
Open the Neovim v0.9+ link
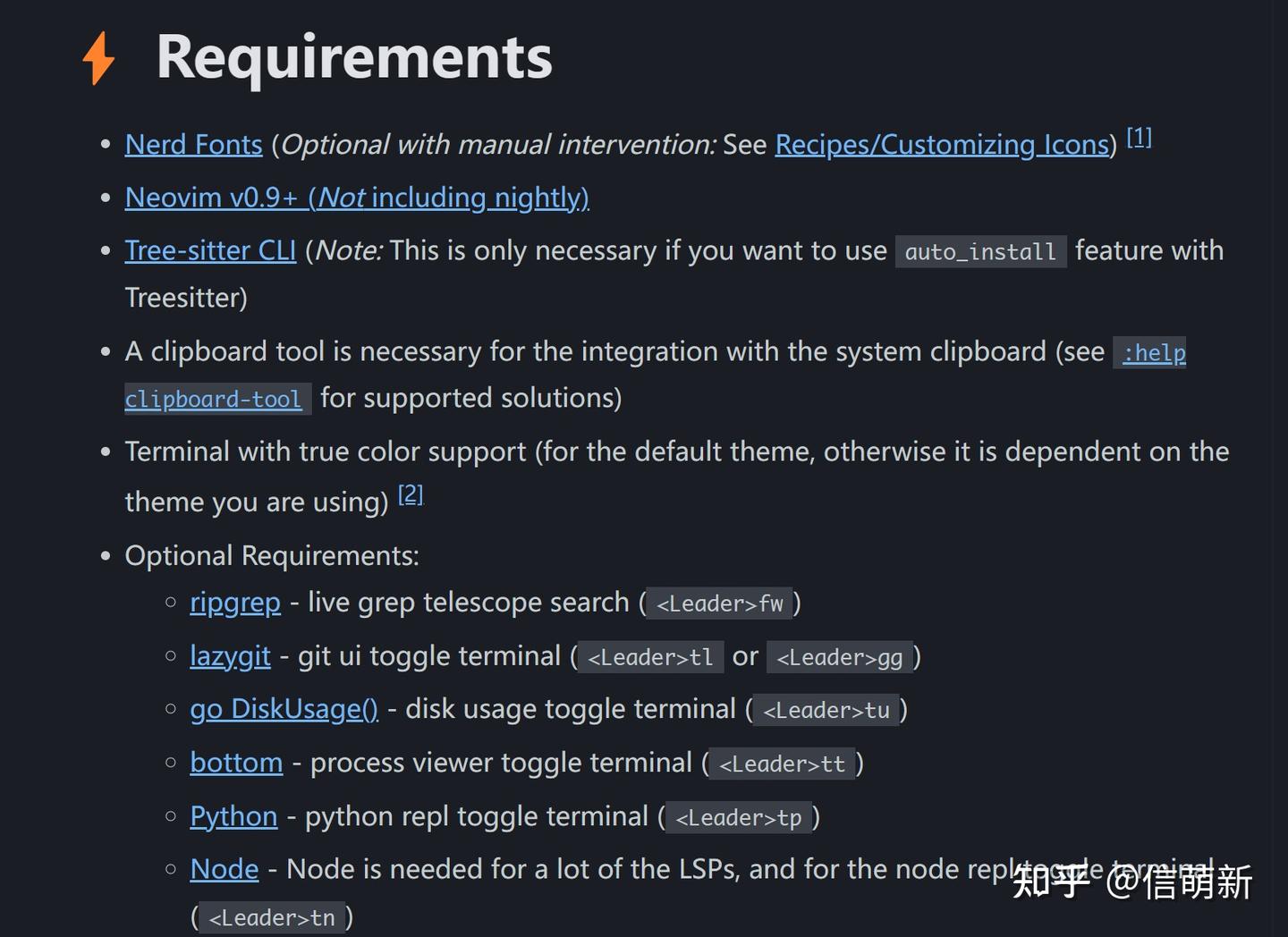pyautogui.click(x=356, y=198)
